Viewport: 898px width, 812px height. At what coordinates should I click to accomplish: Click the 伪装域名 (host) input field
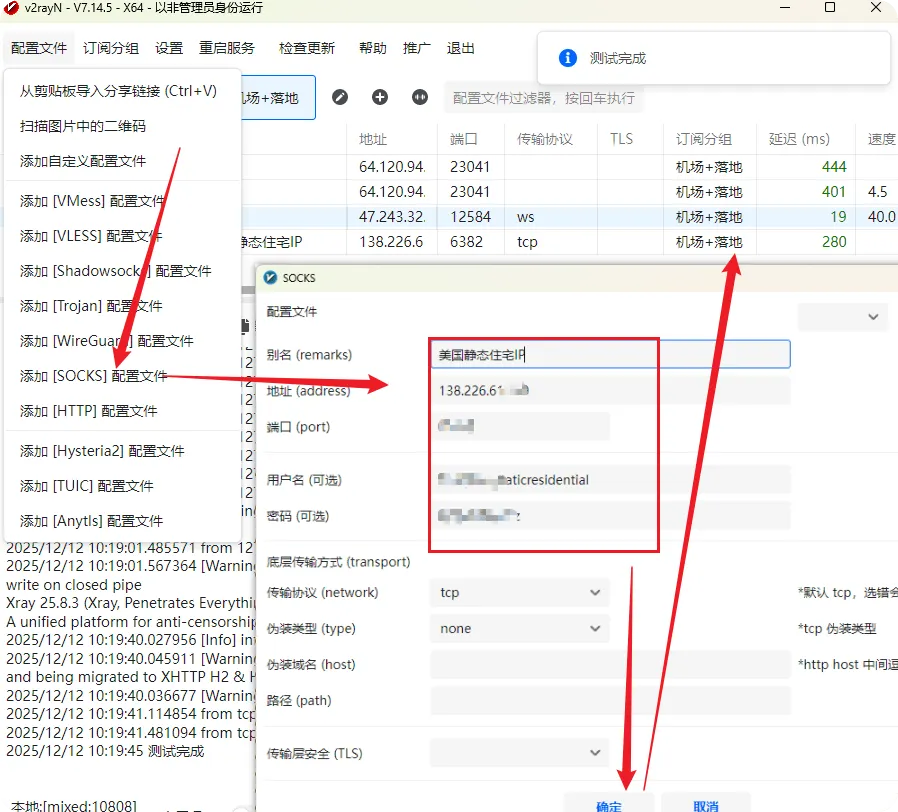(611, 664)
